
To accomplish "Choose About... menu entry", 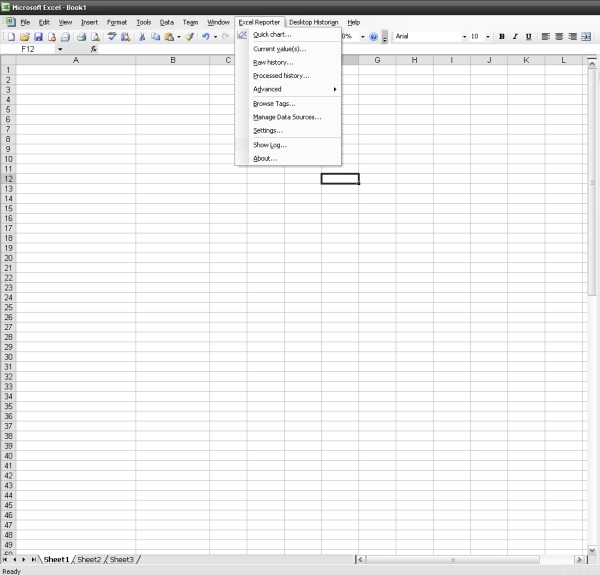I will [288, 158].
